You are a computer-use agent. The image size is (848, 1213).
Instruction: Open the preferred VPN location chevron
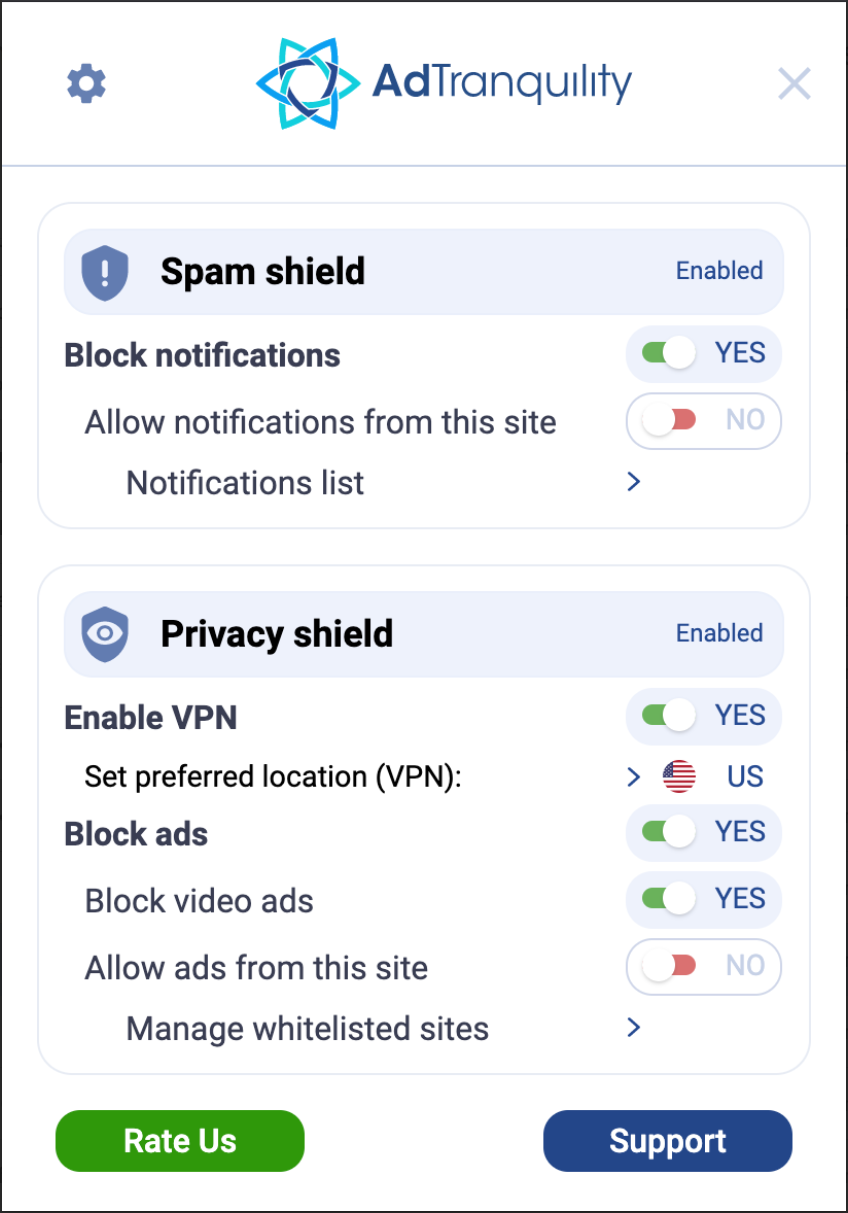[633, 777]
